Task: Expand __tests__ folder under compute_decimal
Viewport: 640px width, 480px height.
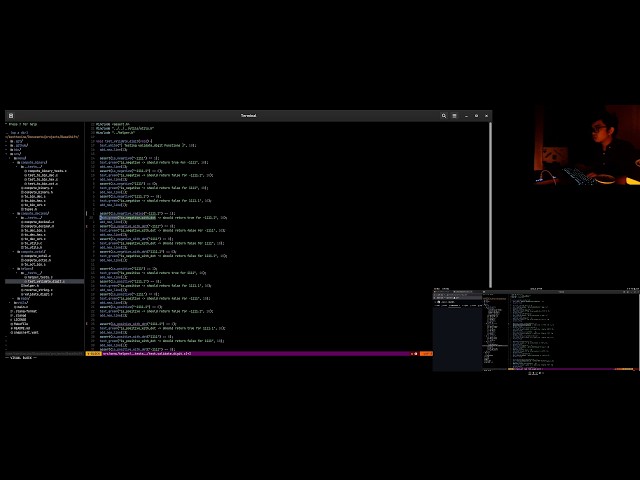Action: 31,218
